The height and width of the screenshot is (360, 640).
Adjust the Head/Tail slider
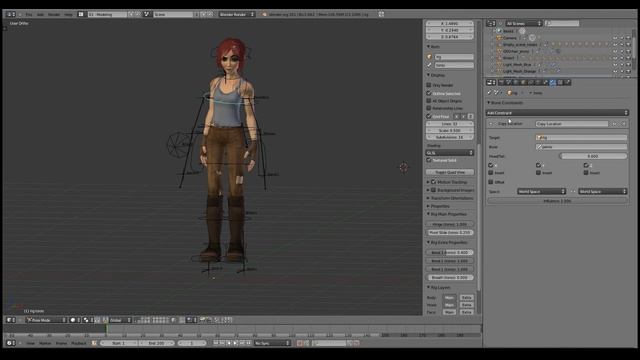tap(593, 156)
